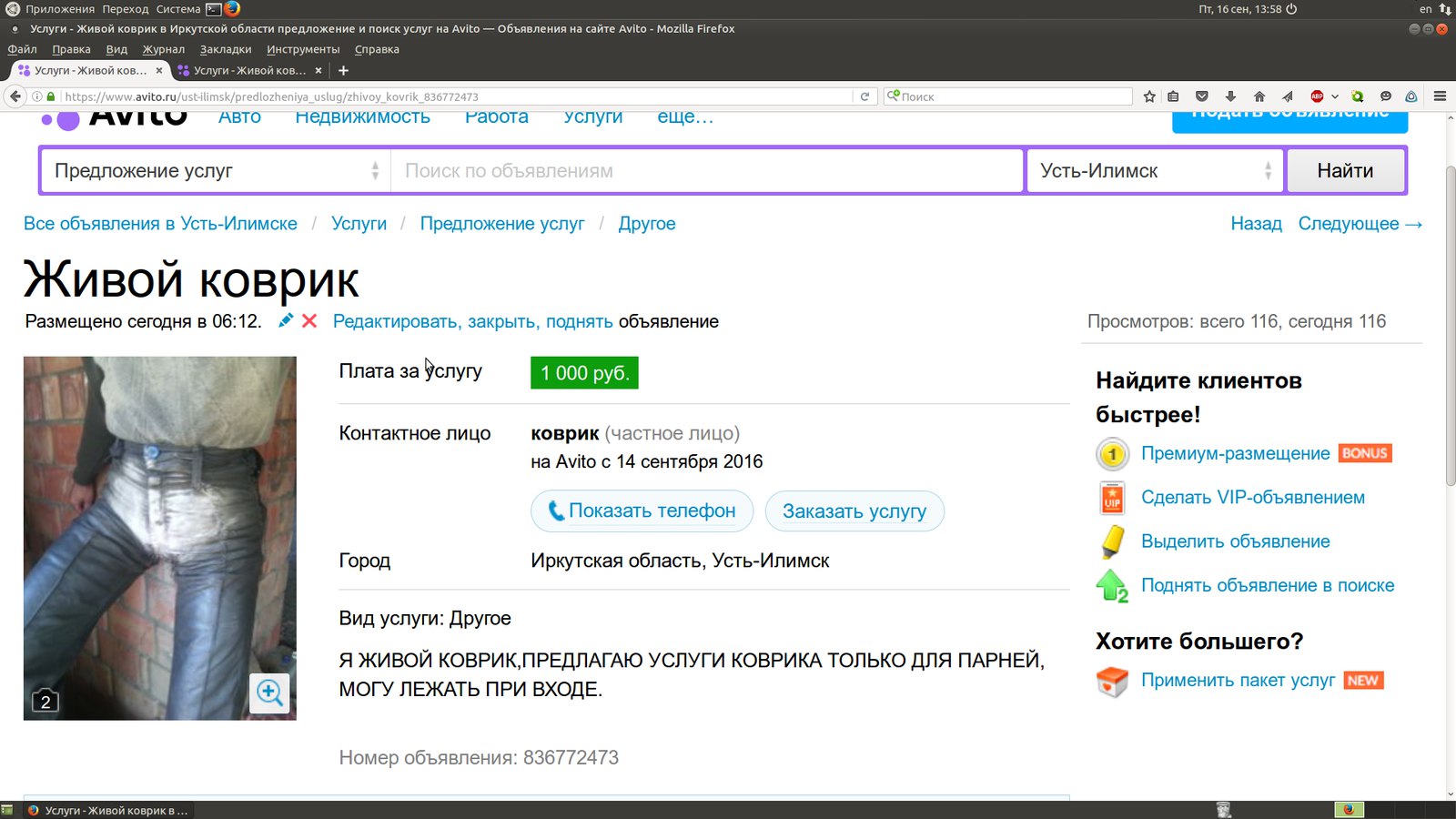Viewport: 1456px width, 819px height.
Task: Click red X delete listing icon
Action: coord(309,321)
